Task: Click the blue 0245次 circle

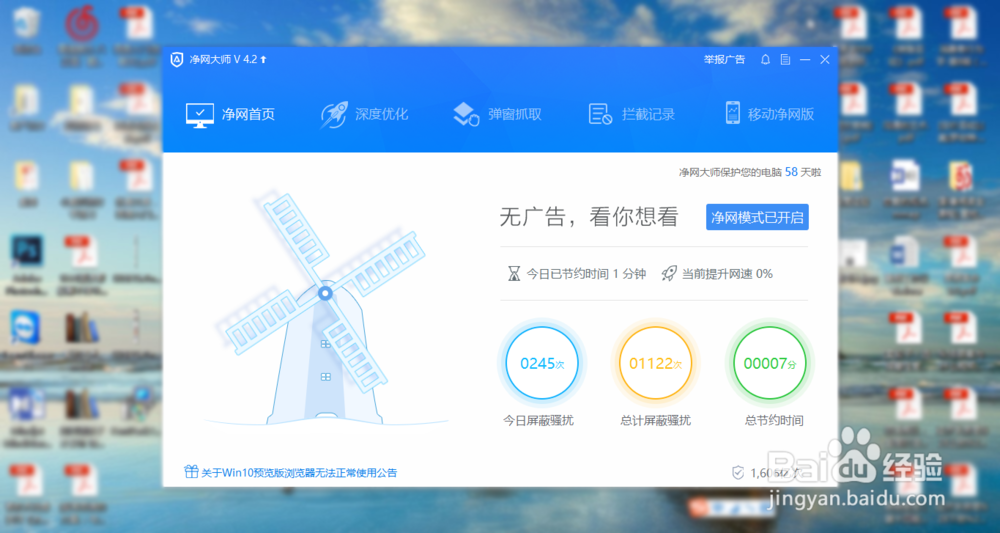Action: tap(542, 364)
